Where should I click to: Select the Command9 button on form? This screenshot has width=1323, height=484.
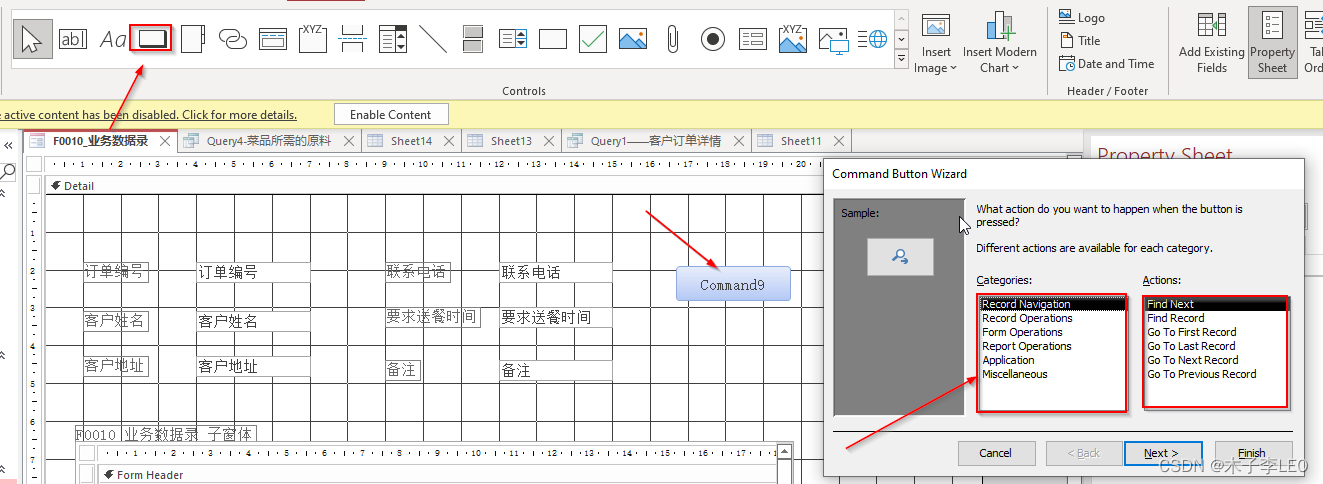pyautogui.click(x=733, y=284)
